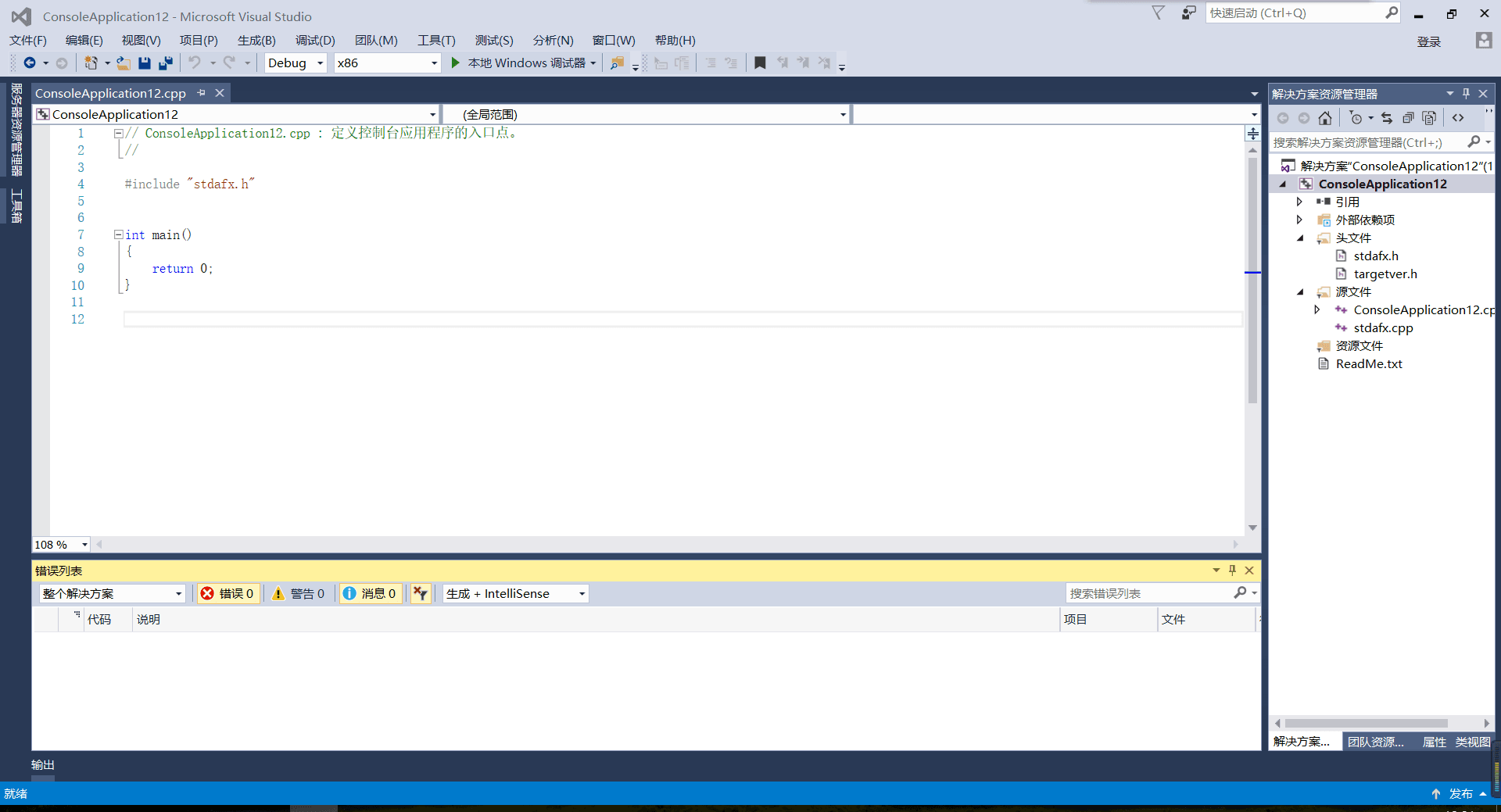
Task: Click the 登录 button
Action: (1428, 41)
